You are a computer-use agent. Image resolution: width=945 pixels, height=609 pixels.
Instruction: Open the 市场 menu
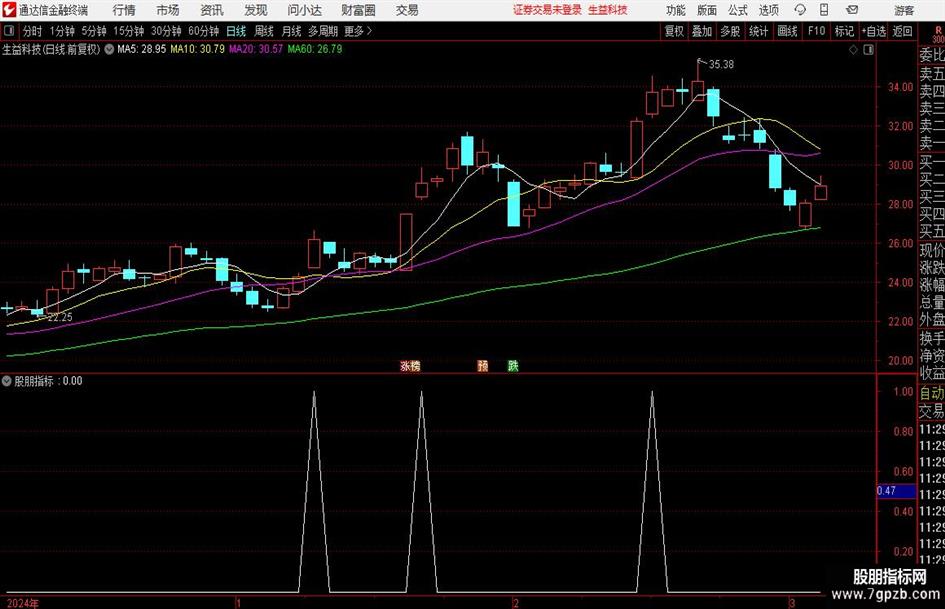click(168, 10)
